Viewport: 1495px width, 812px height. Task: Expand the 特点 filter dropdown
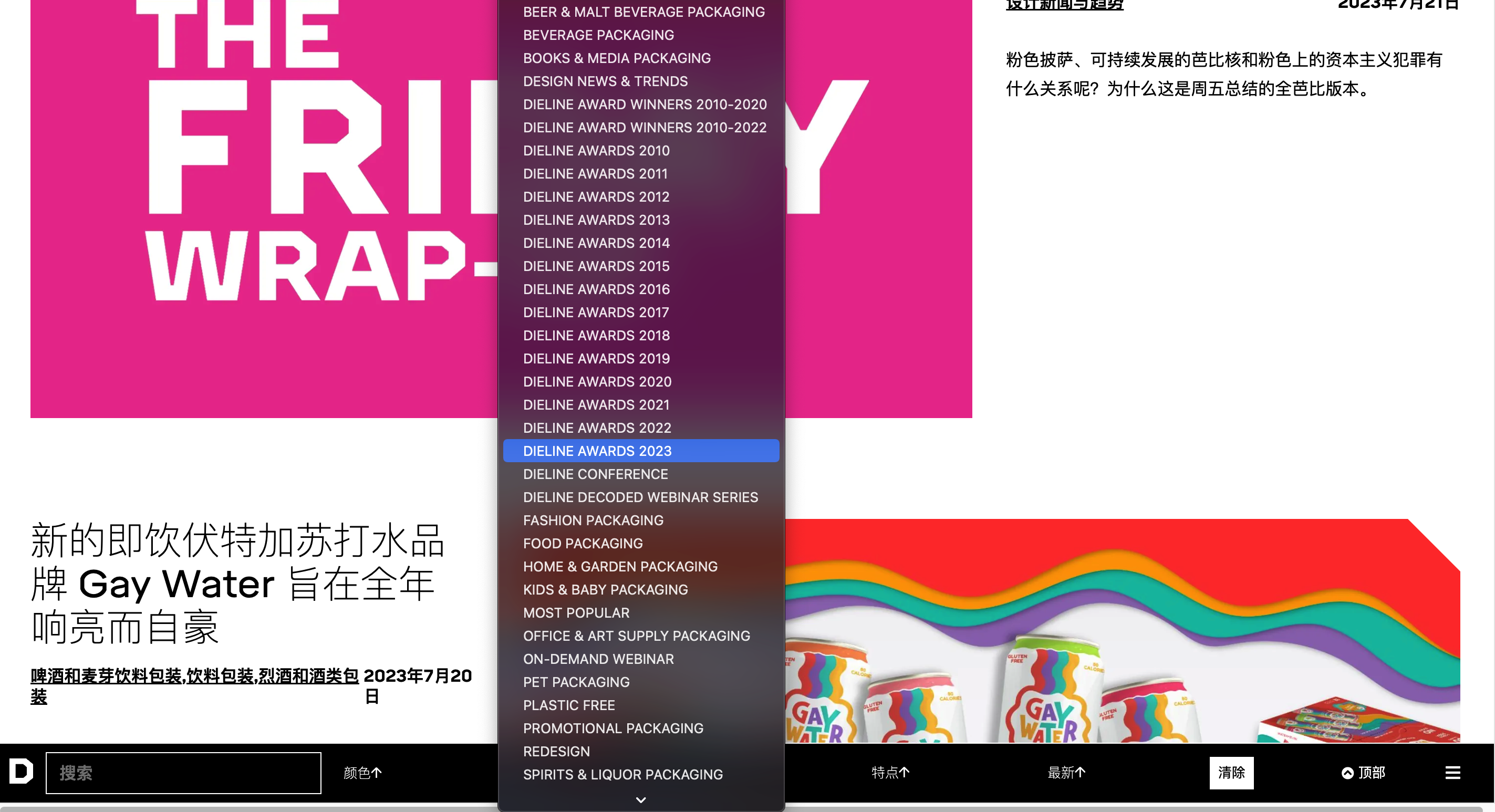890,773
